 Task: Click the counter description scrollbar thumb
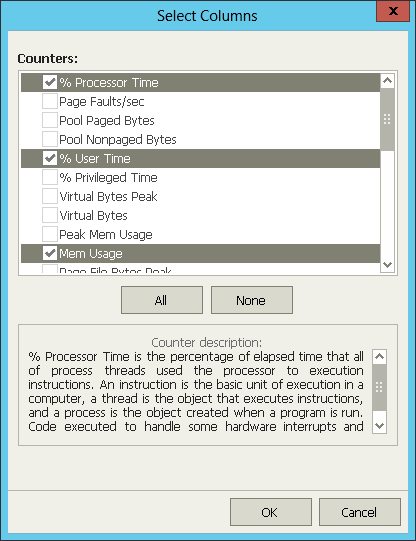click(x=379, y=387)
